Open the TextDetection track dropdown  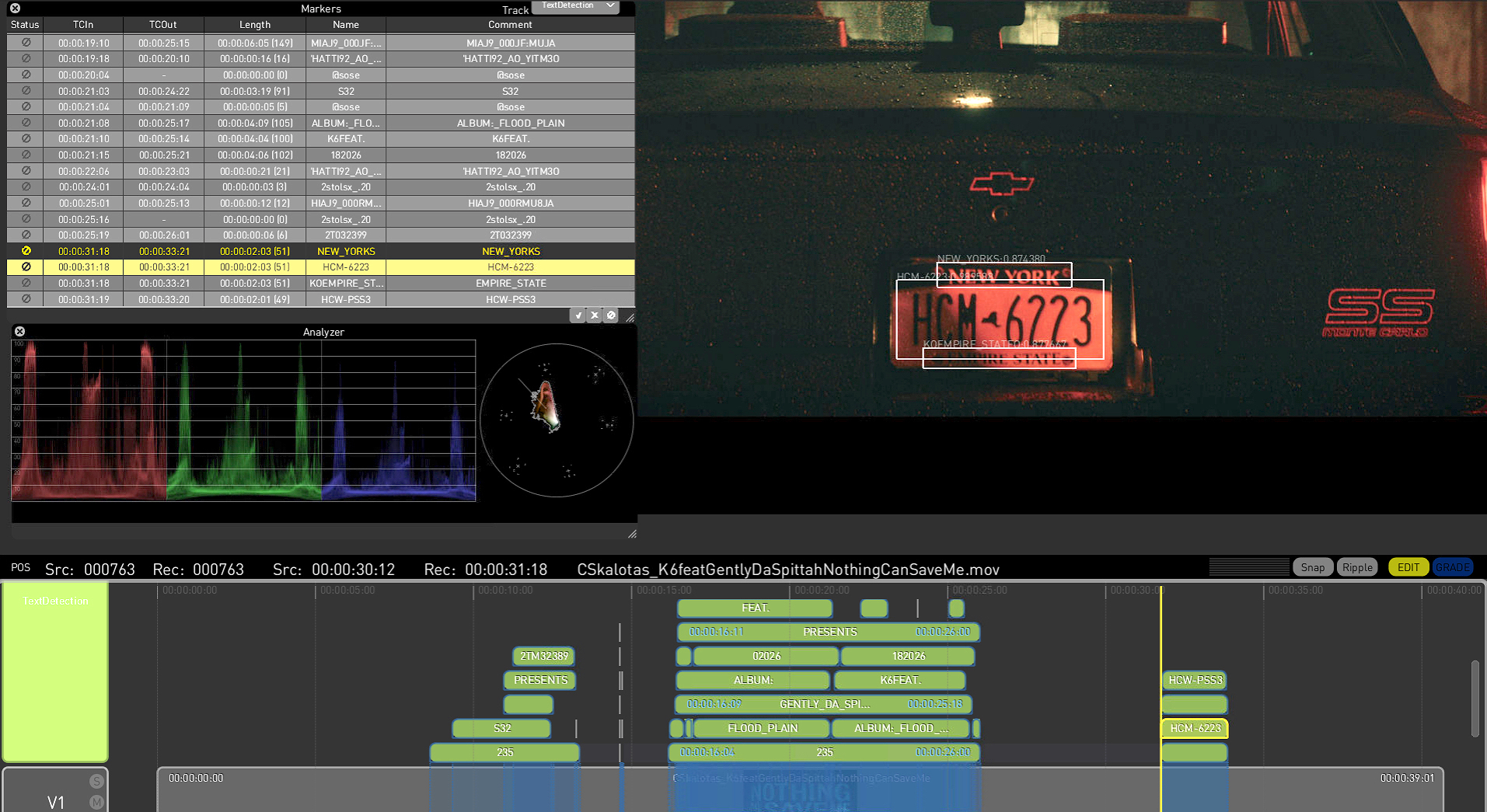pos(576,6)
